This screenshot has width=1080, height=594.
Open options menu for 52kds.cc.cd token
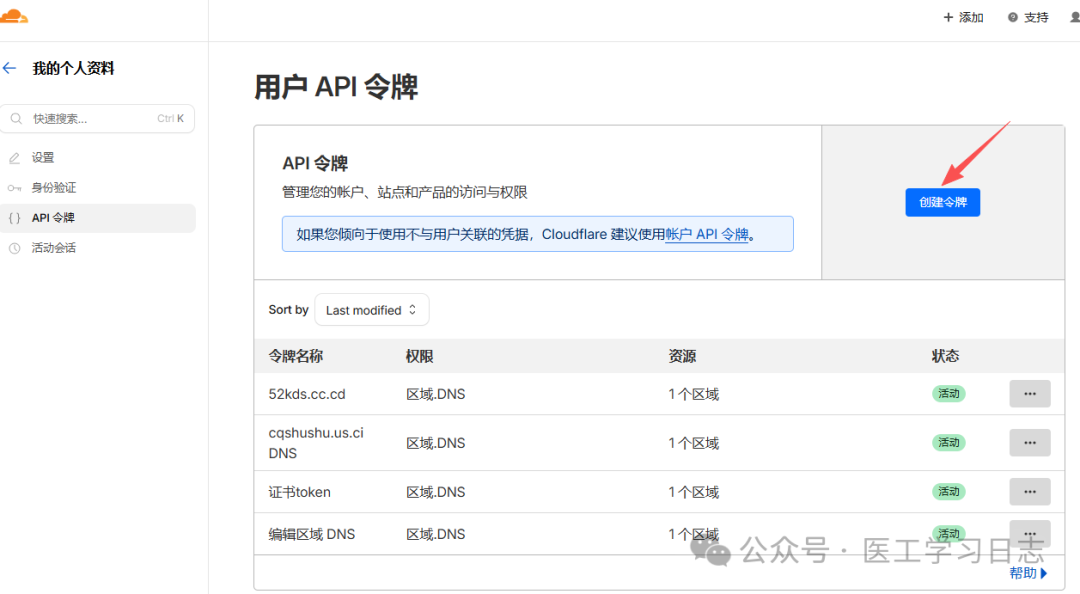(1029, 394)
